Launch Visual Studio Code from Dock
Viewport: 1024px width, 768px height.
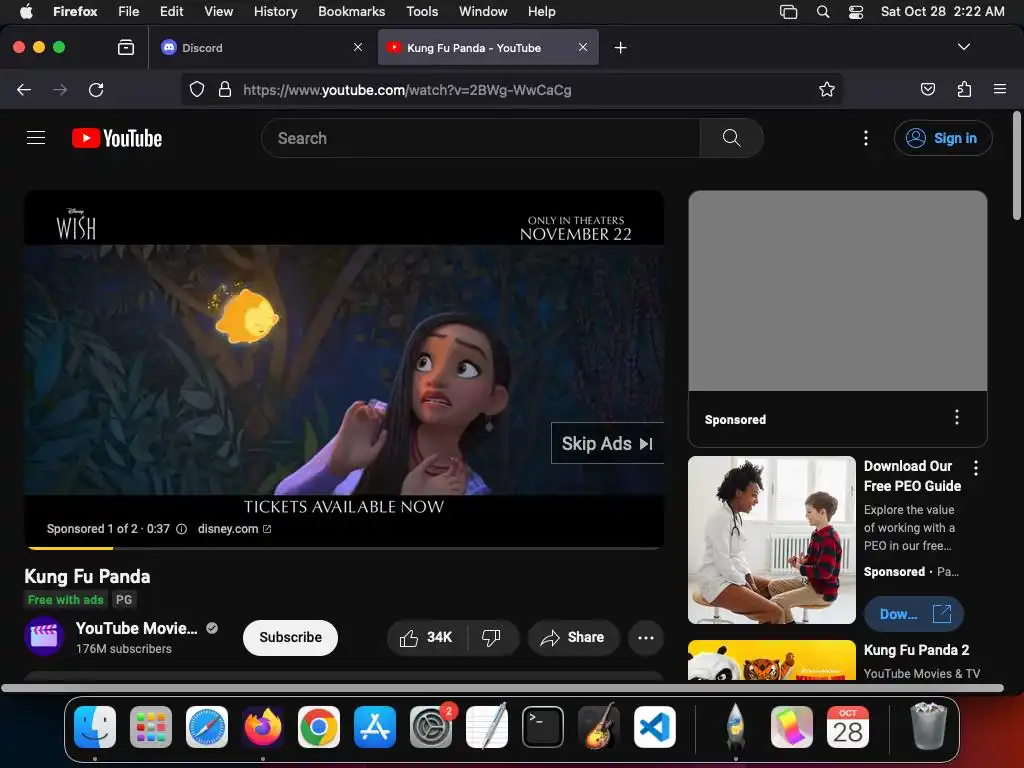[655, 727]
